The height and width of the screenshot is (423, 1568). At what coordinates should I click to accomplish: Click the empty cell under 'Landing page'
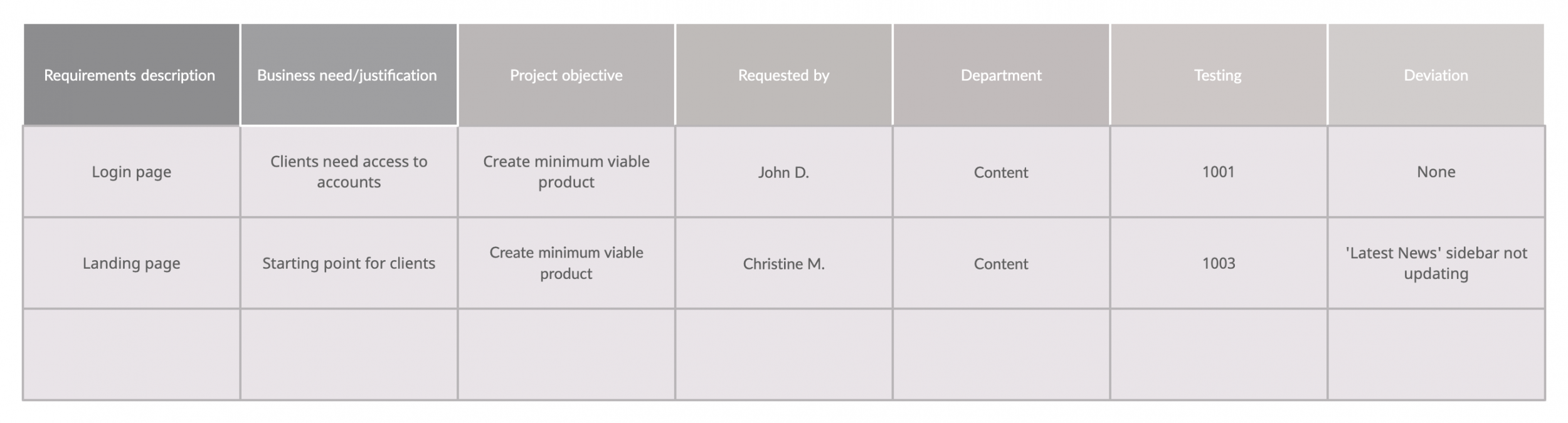point(132,354)
